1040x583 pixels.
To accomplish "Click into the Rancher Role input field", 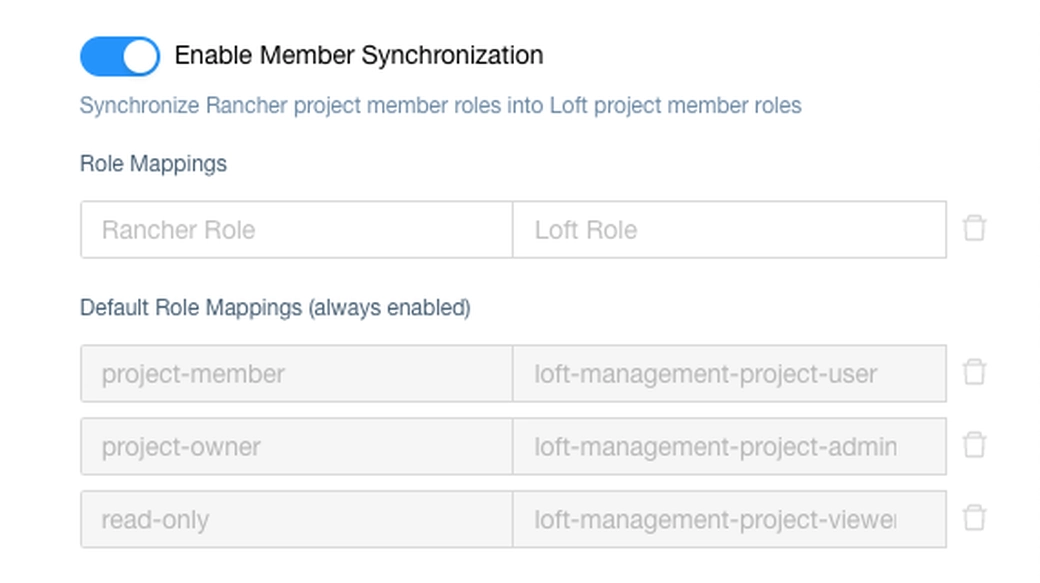I will pyautogui.click(x=296, y=230).
